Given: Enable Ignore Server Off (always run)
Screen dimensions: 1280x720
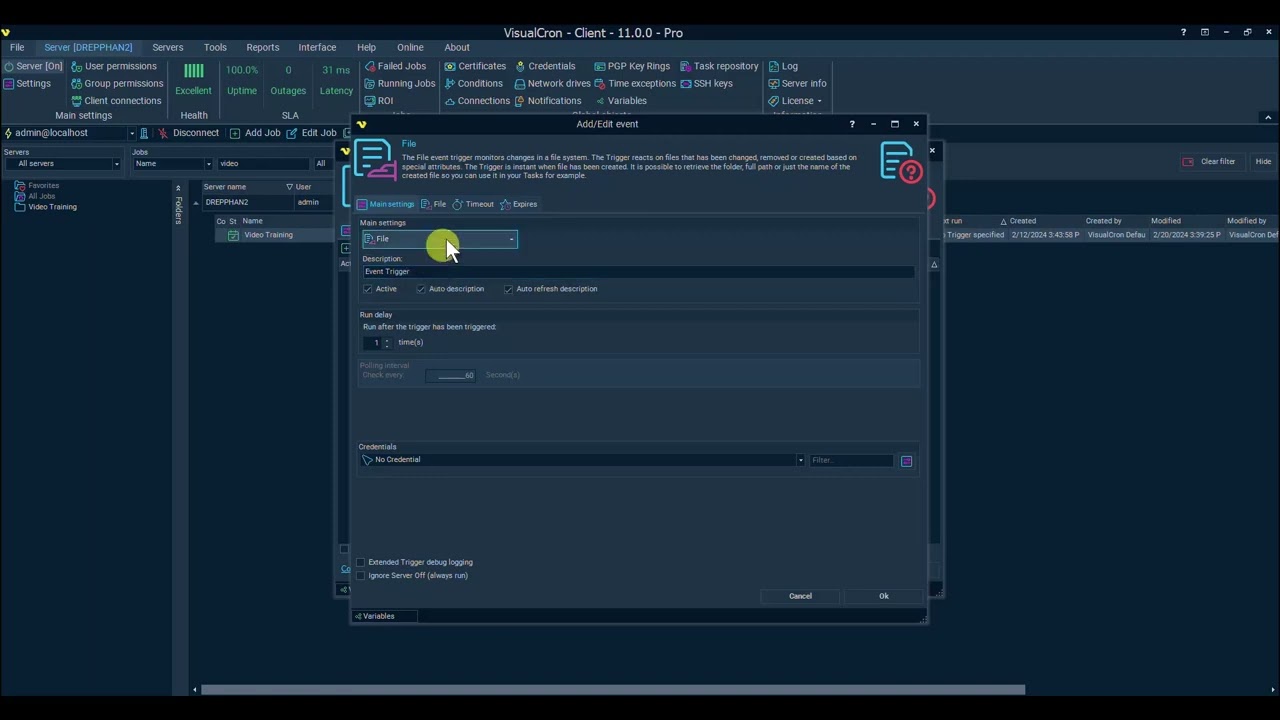Looking at the screenshot, I should click(x=361, y=575).
